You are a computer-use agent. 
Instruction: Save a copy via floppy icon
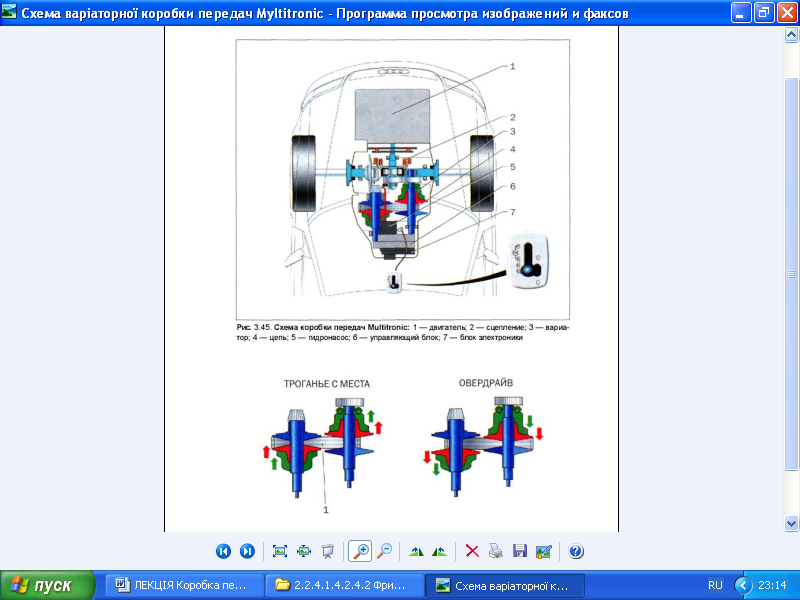tap(520, 551)
